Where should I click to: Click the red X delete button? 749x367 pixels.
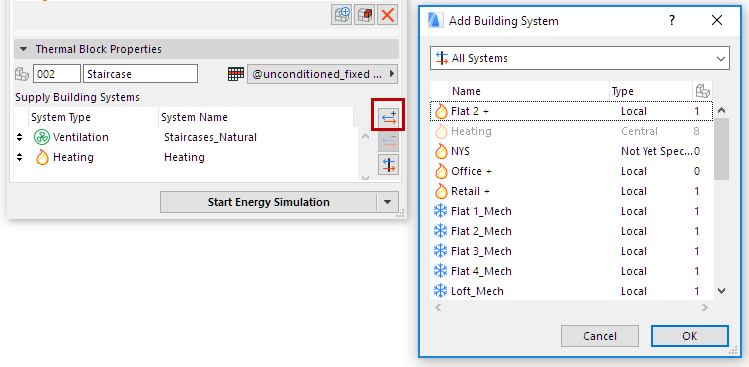click(388, 14)
